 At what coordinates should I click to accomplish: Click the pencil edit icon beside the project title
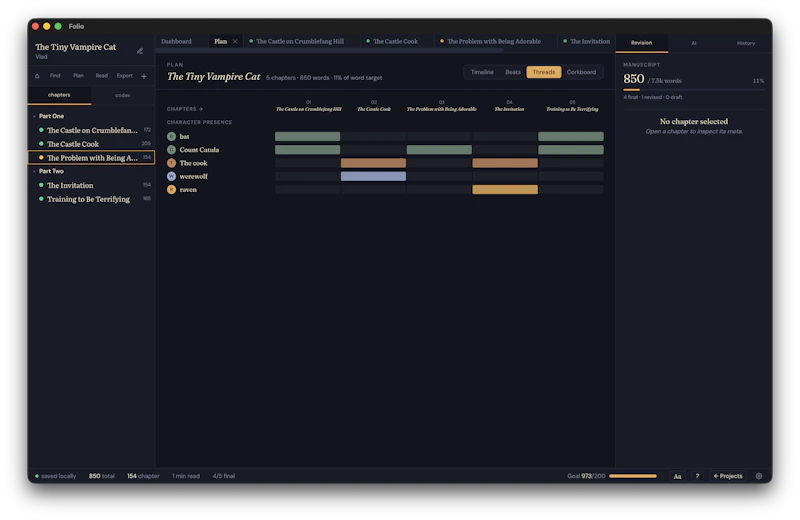point(140,51)
